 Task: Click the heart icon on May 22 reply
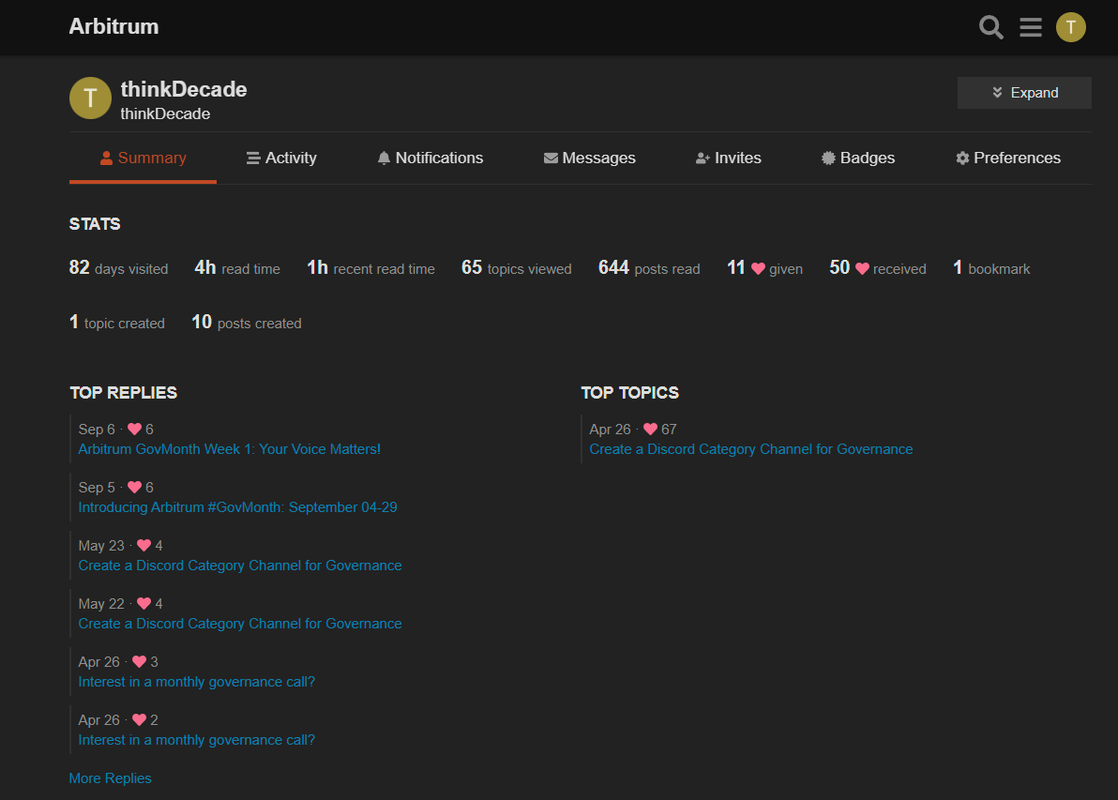tap(143, 604)
